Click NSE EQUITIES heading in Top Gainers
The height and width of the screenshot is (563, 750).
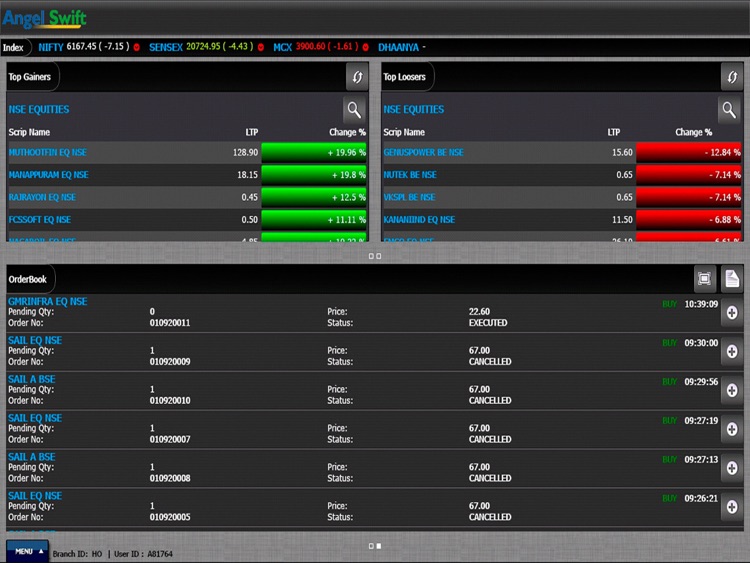39,110
